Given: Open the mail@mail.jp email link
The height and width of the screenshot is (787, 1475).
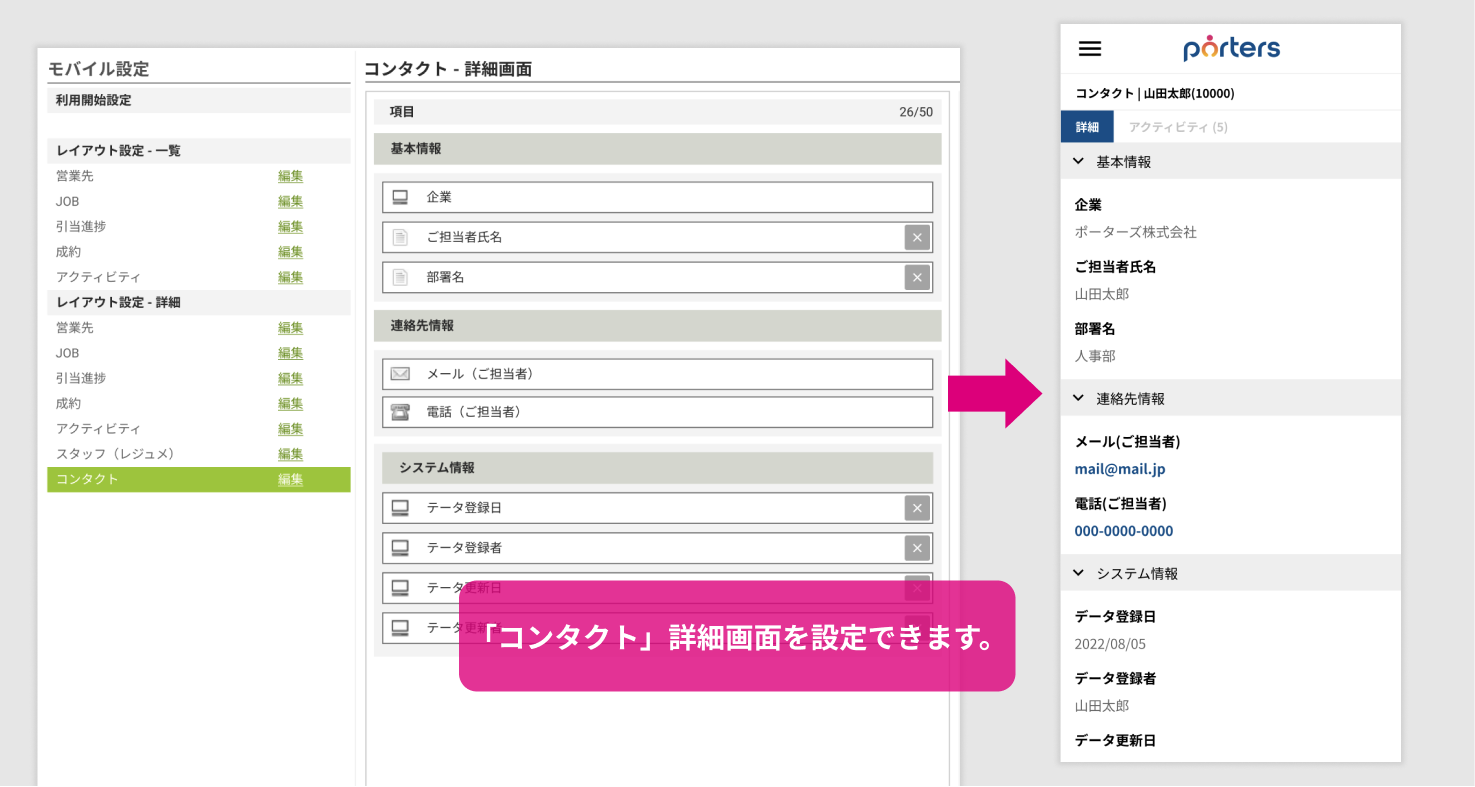Looking at the screenshot, I should [x=1119, y=469].
